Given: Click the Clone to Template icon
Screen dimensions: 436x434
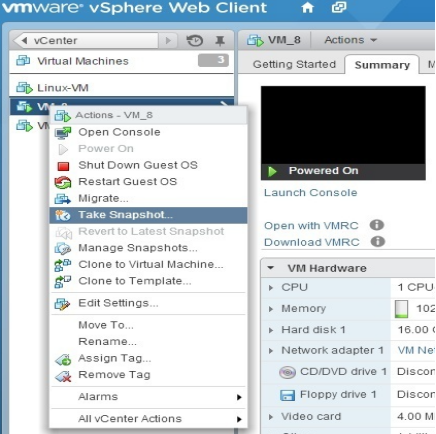Looking at the screenshot, I should tap(63, 281).
